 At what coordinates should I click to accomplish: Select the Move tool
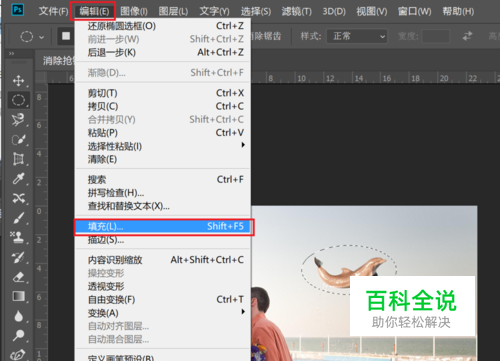pos(18,80)
